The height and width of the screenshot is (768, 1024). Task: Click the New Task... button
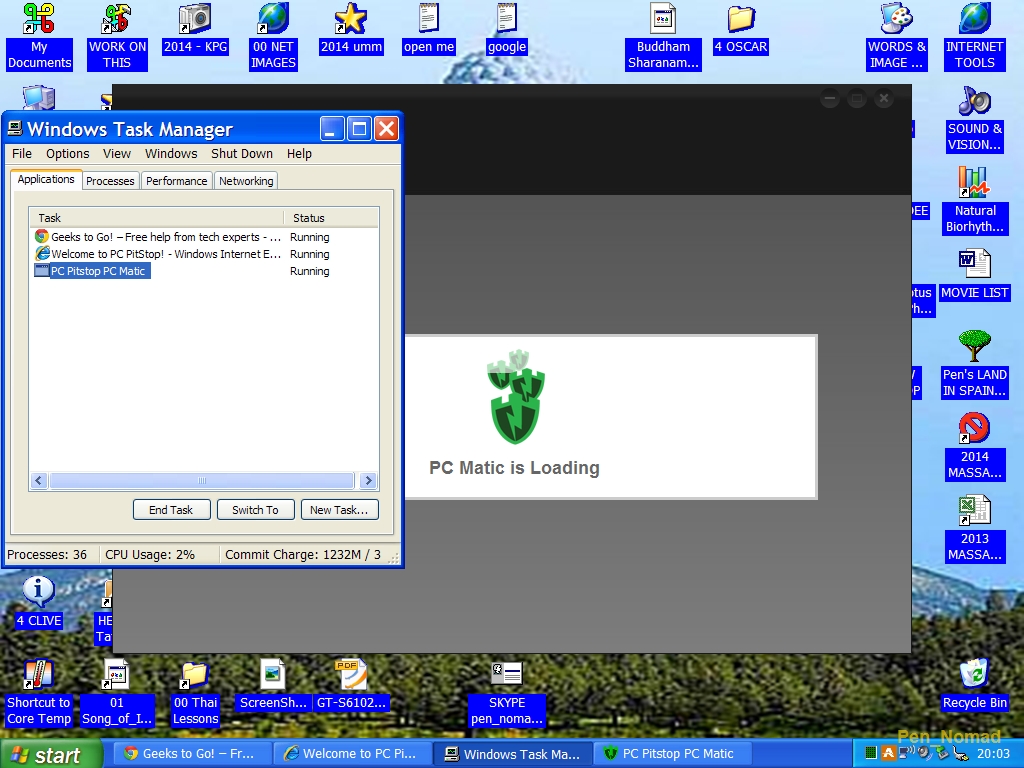click(x=340, y=510)
